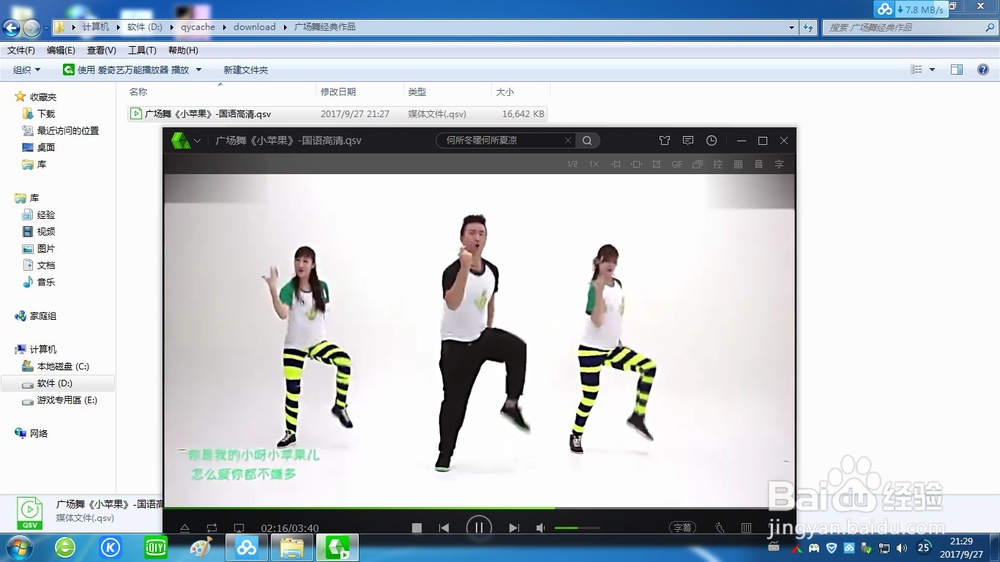Open the playlist panel icon in player

[746, 528]
